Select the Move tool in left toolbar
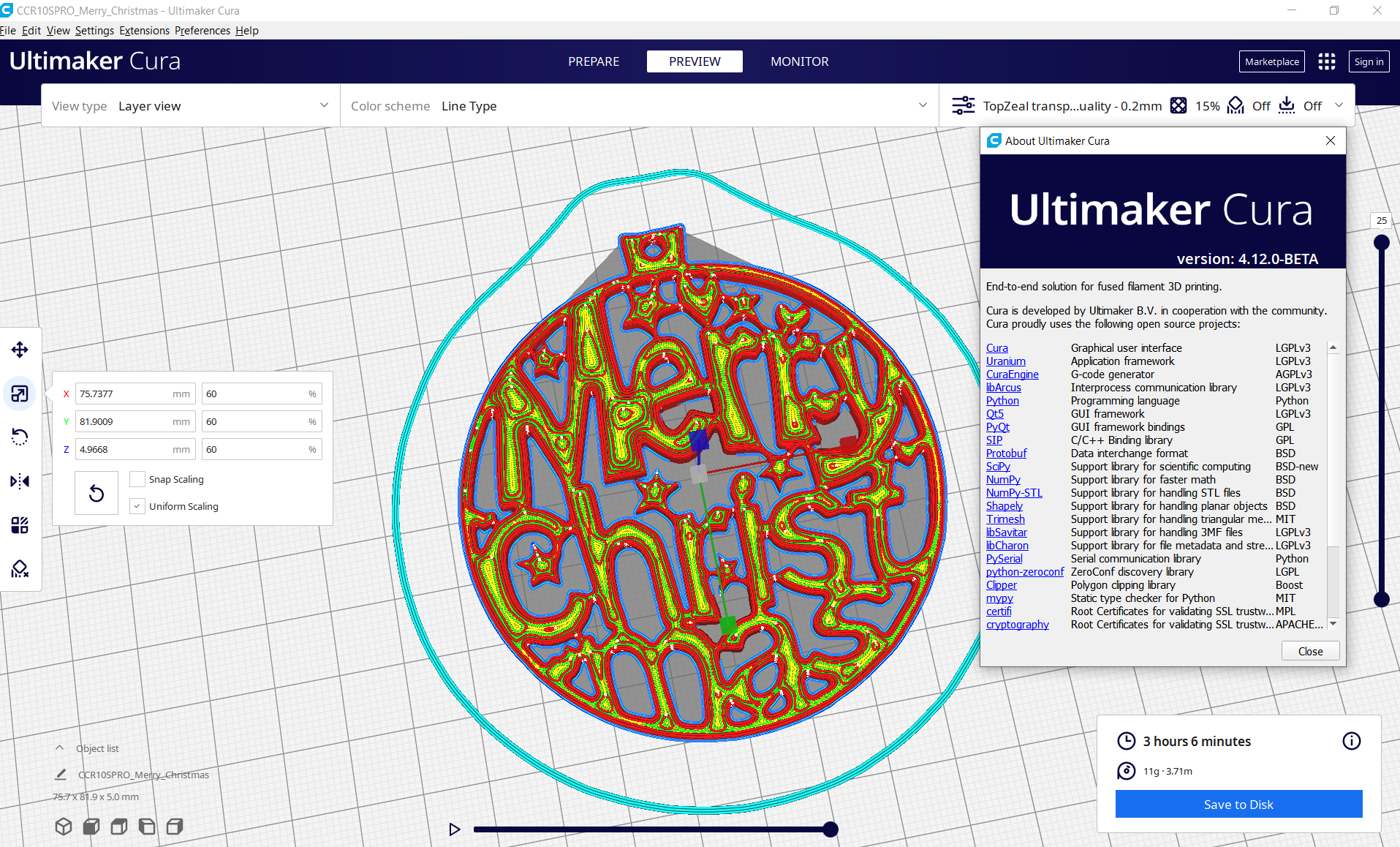1400x847 pixels. (20, 350)
